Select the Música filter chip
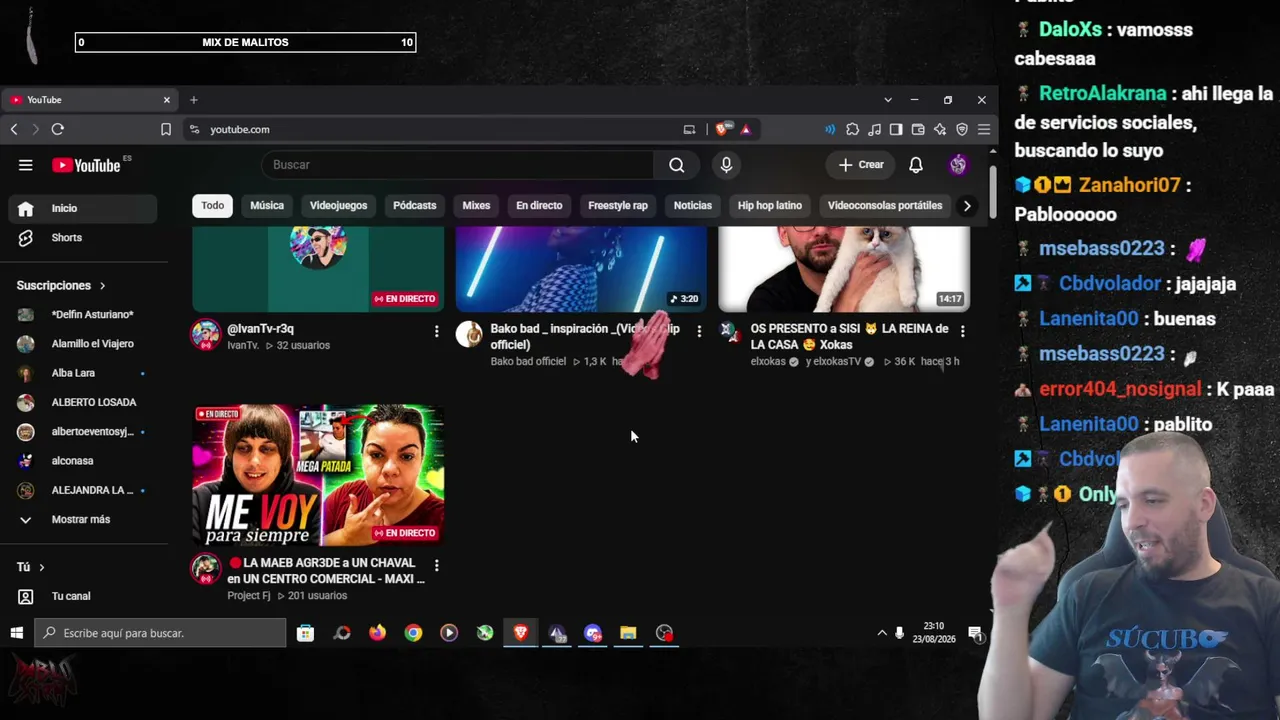Screen dimensions: 1280x720 267,206
